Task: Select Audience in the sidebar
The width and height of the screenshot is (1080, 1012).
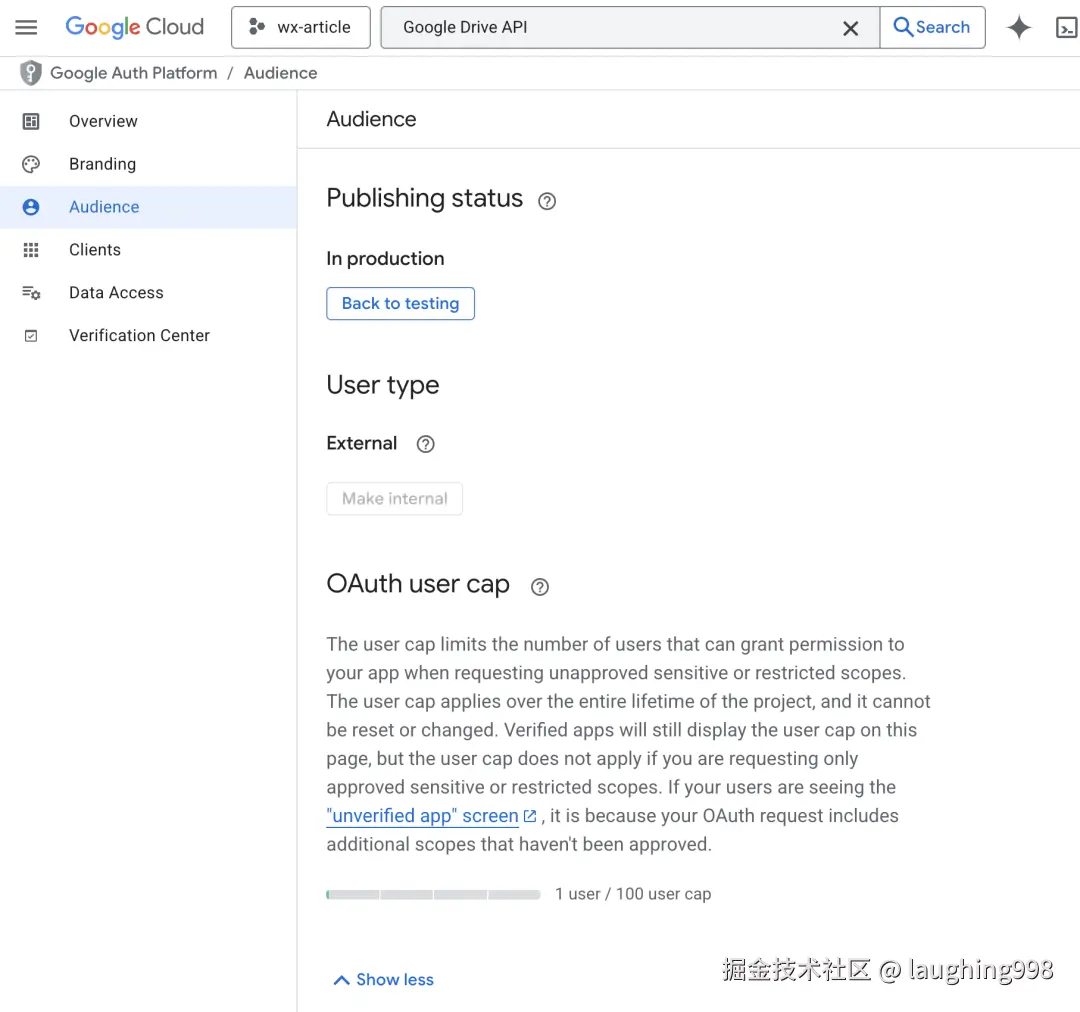Action: pyautogui.click(x=104, y=207)
